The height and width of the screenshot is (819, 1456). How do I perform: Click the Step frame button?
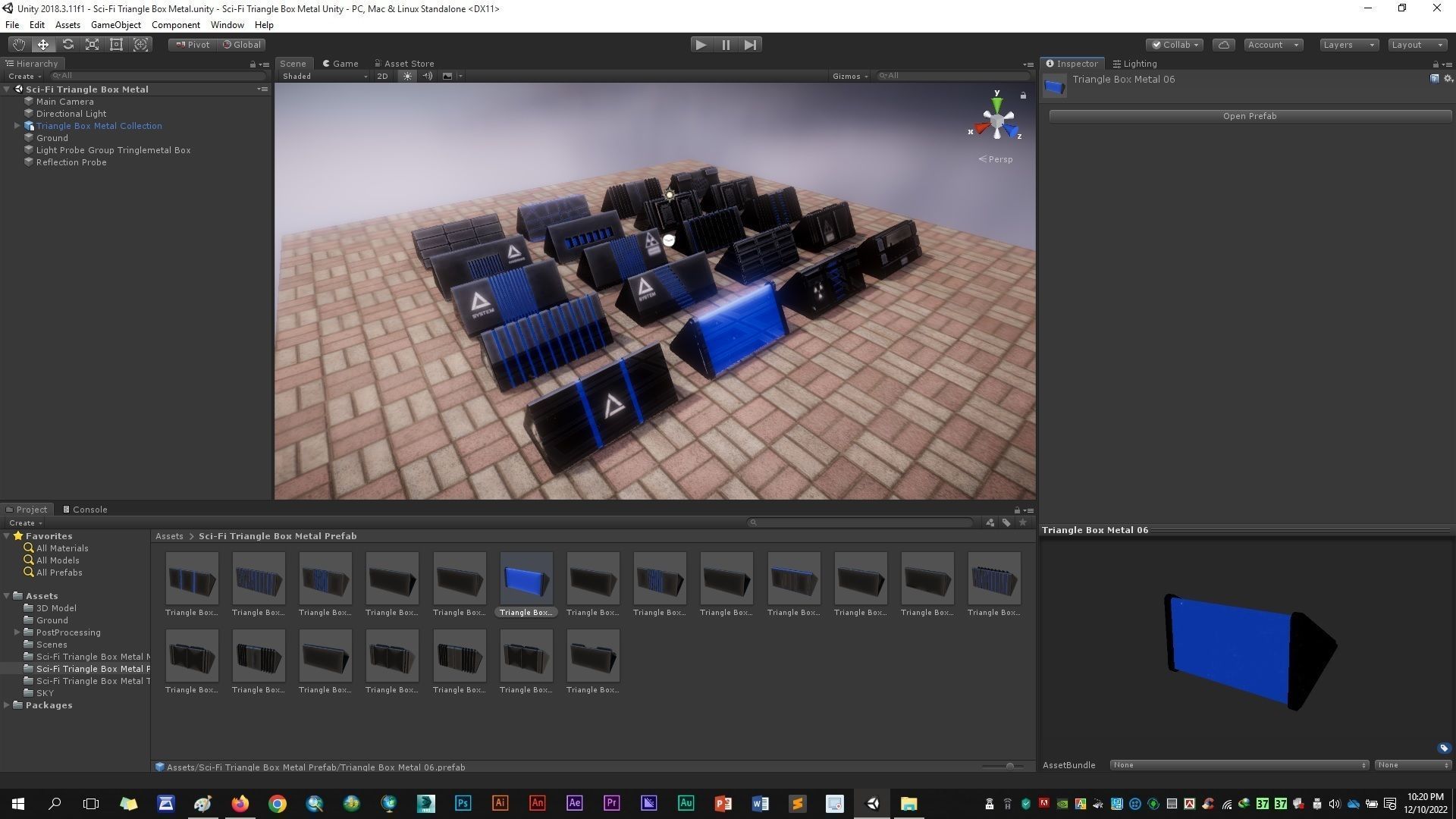pos(750,45)
